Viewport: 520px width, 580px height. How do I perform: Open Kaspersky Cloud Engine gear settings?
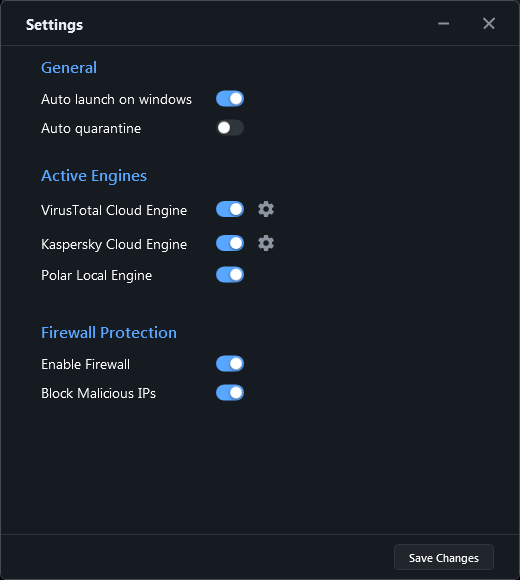[x=266, y=243]
